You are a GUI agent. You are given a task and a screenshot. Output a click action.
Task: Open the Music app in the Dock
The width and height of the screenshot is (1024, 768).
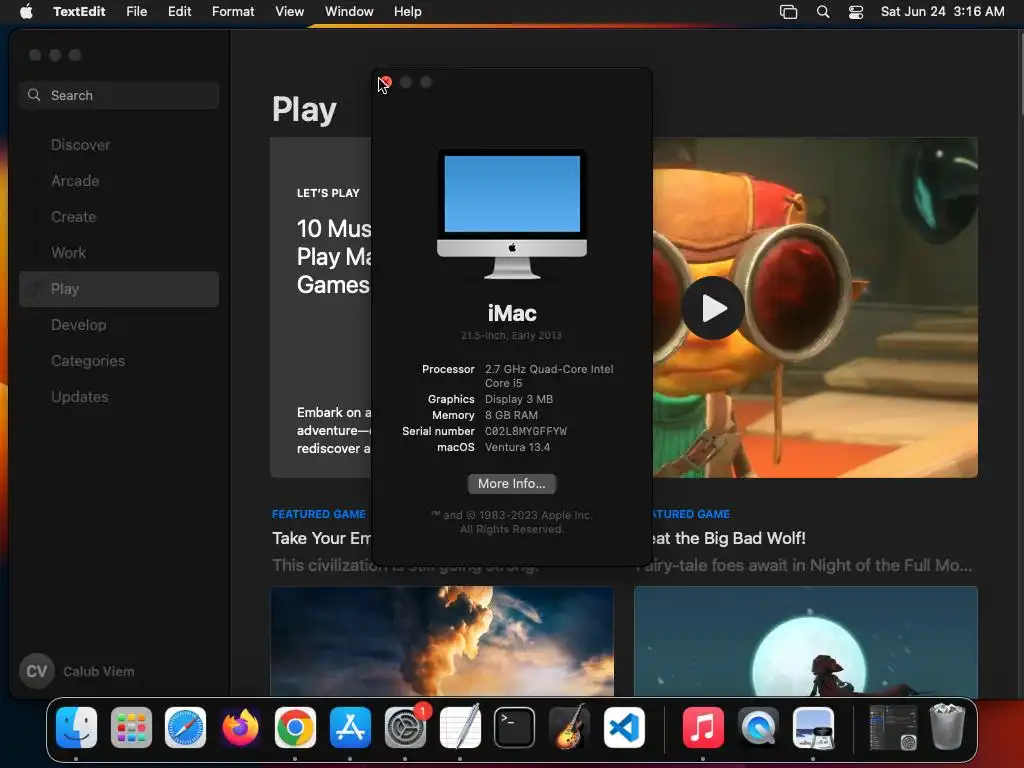click(x=703, y=728)
